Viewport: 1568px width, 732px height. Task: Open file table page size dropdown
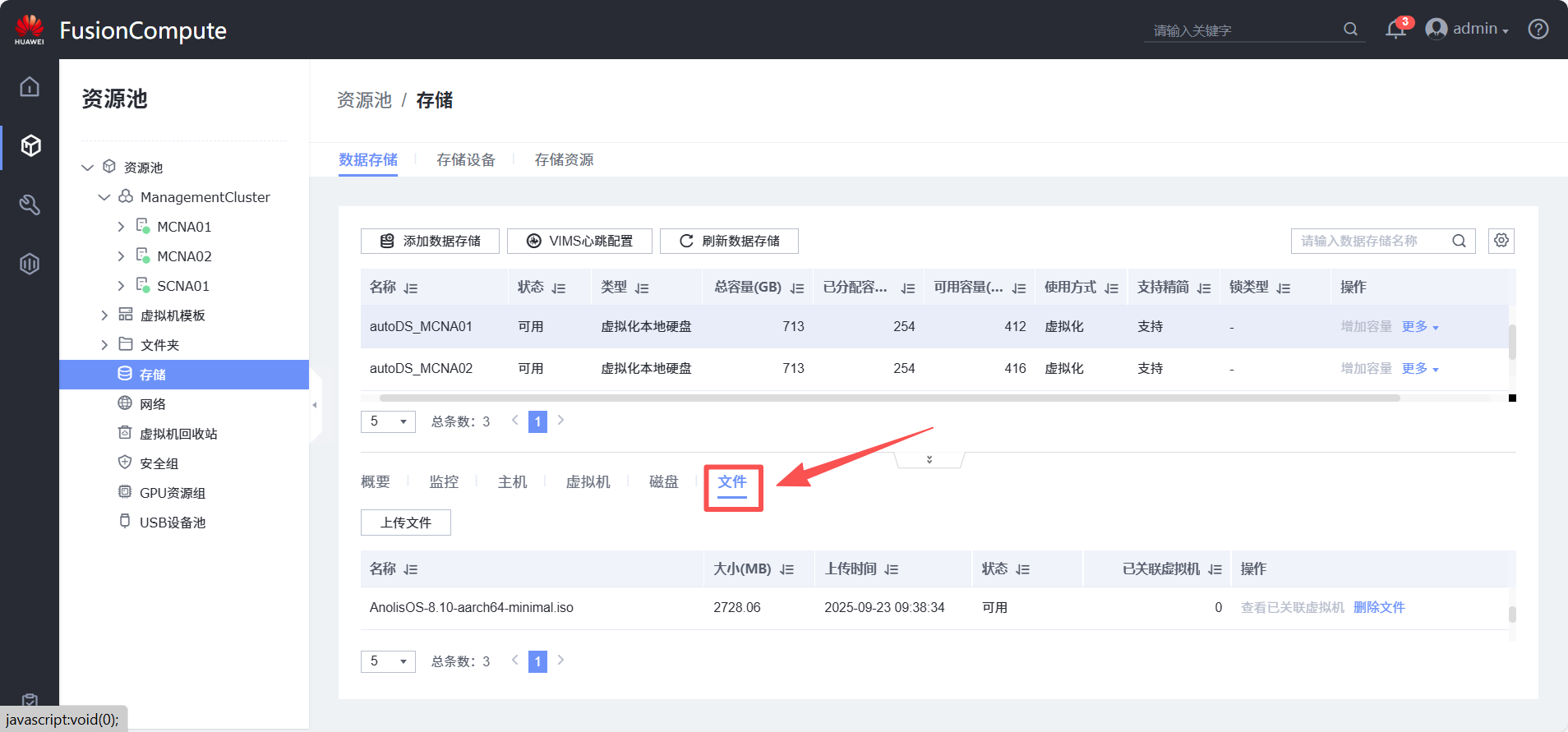coord(388,661)
